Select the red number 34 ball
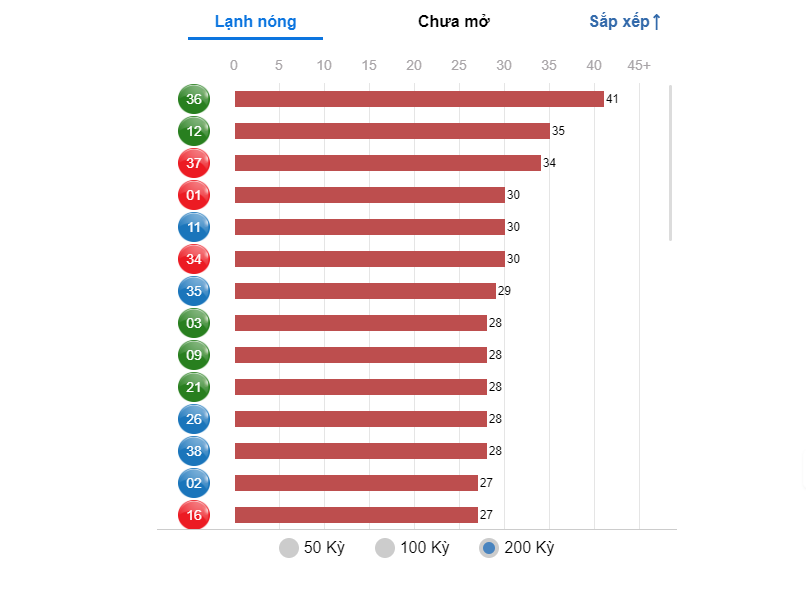806x604 pixels. (x=194, y=259)
